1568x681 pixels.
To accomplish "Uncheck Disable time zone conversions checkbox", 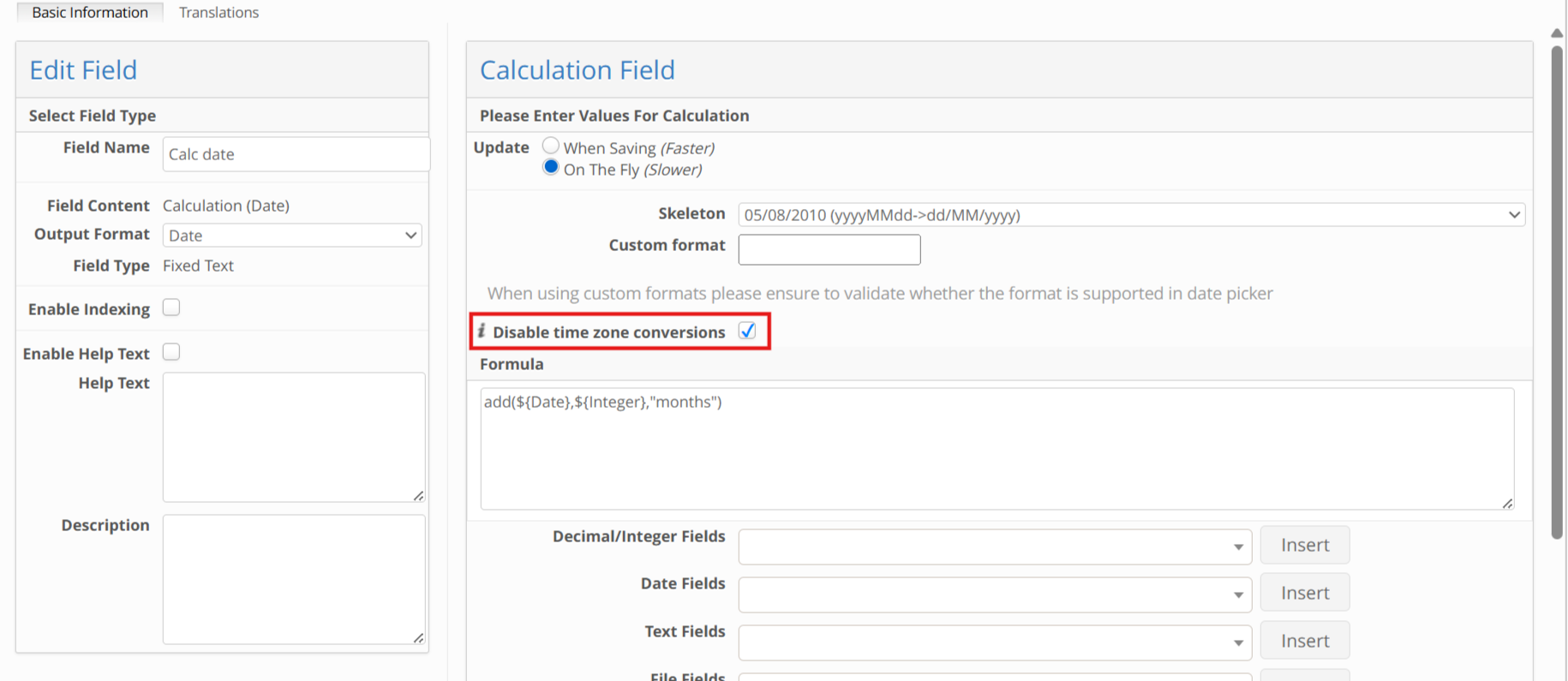I will pyautogui.click(x=747, y=331).
